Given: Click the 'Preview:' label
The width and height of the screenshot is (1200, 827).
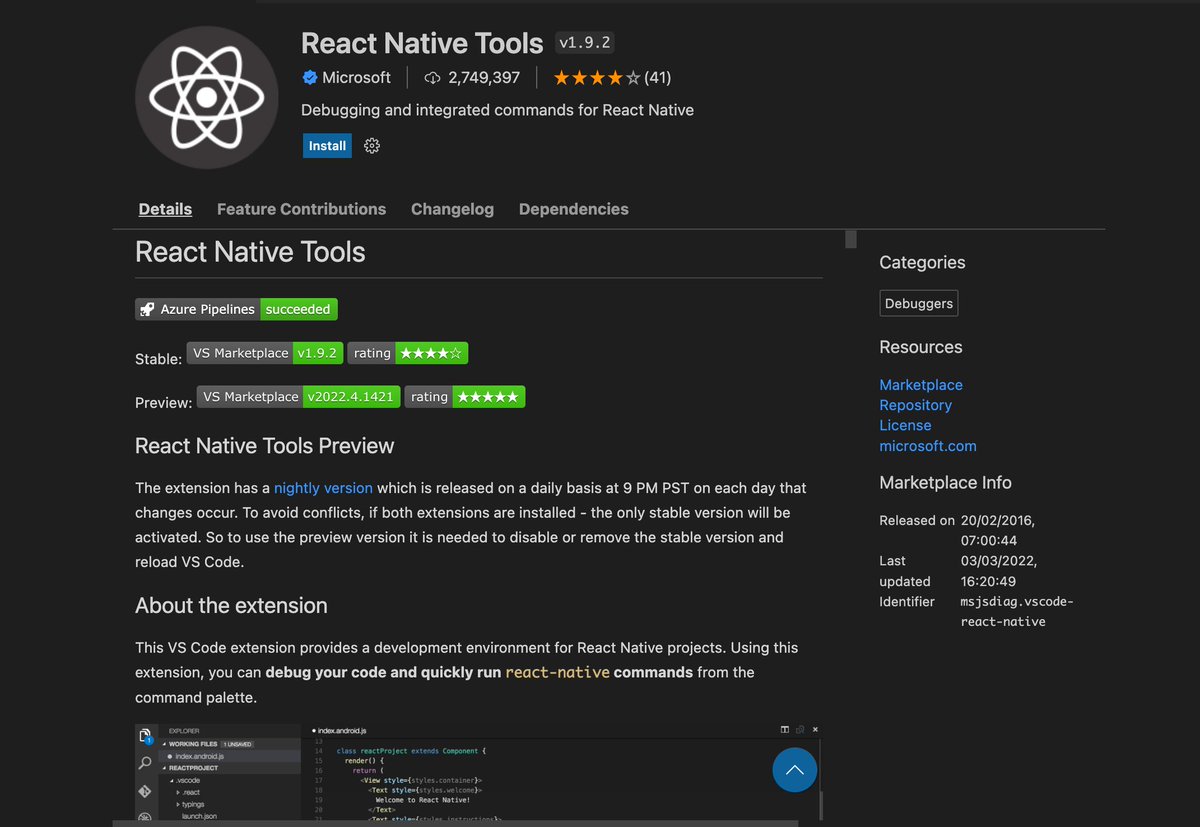Looking at the screenshot, I should [x=163, y=402].
